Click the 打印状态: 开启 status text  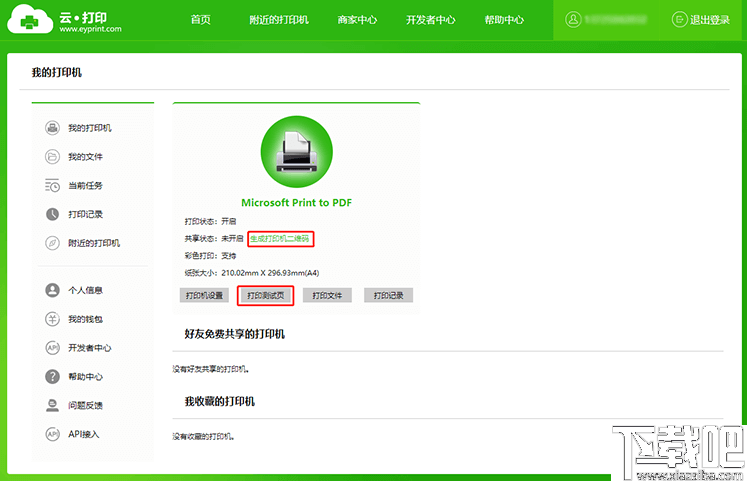(210, 221)
